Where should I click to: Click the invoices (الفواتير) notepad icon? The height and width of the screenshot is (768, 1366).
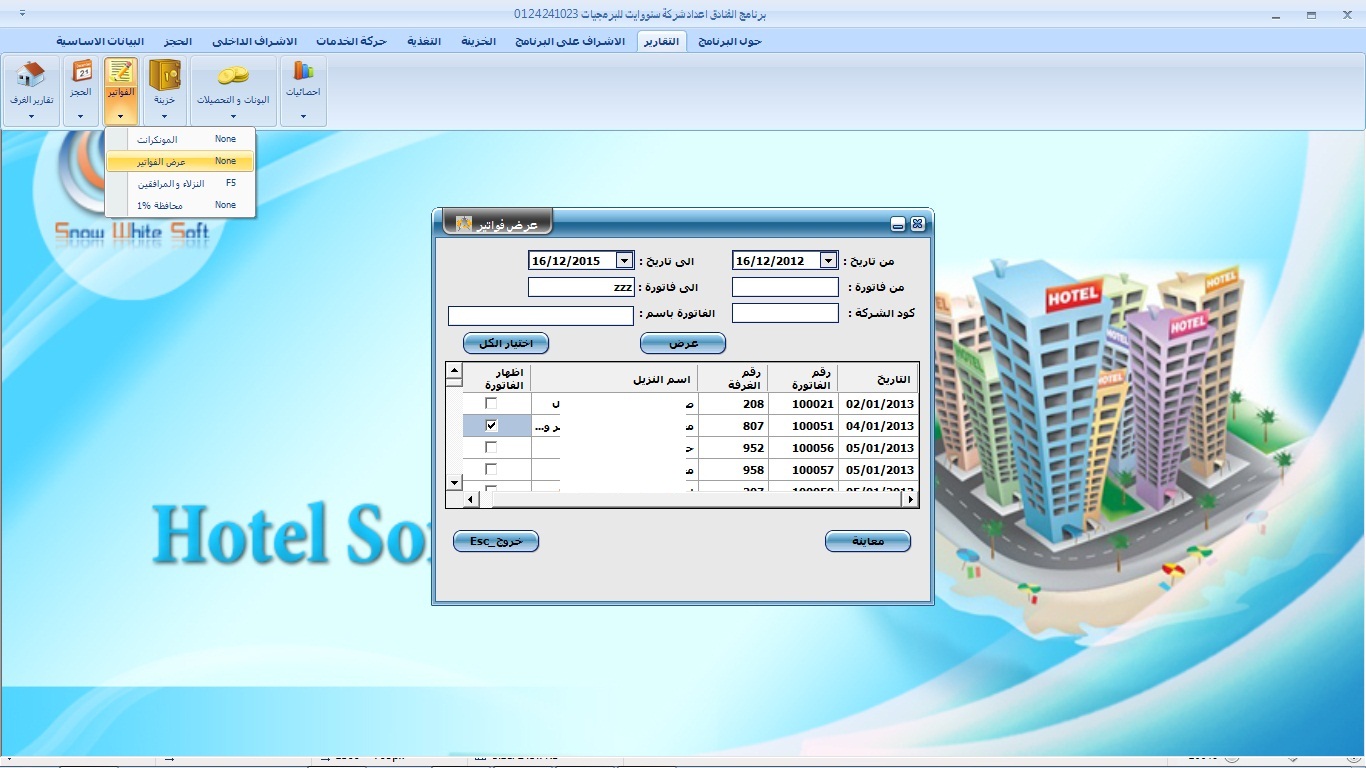click(120, 73)
